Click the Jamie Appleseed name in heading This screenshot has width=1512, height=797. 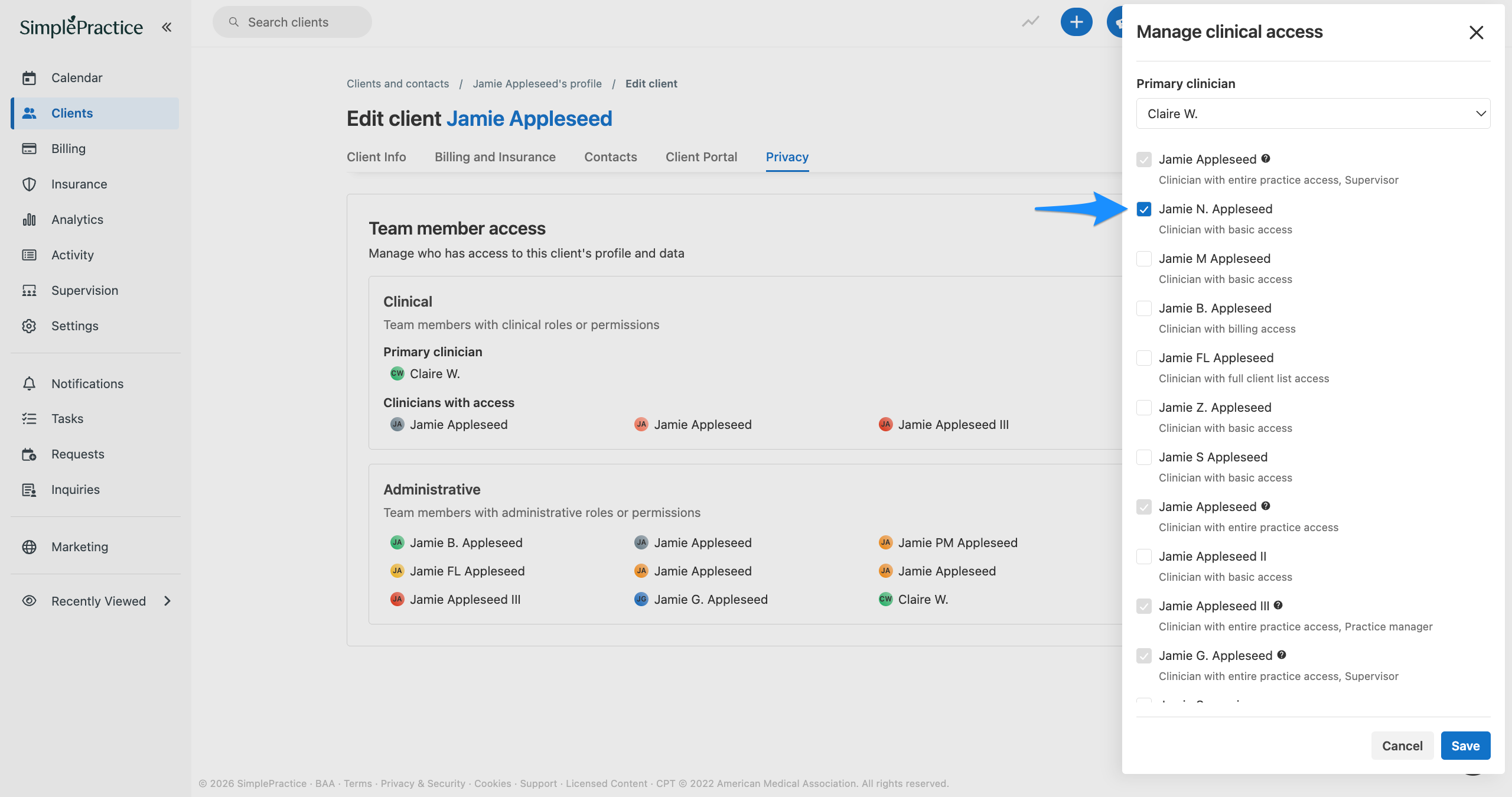(529, 119)
